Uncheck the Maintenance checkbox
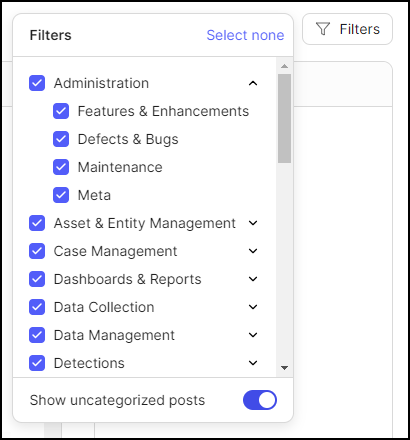This screenshot has height=440, width=410. [61, 167]
